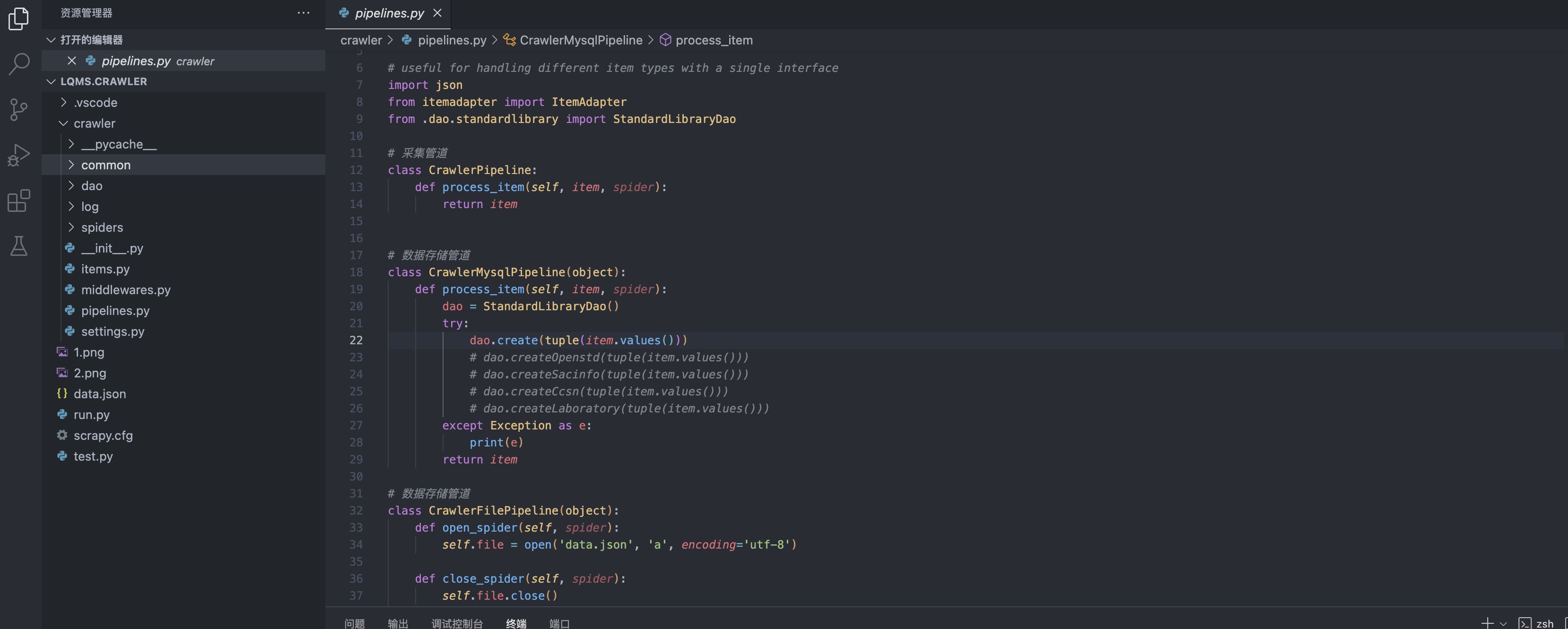Open run.py in the file tree

[183, 414]
